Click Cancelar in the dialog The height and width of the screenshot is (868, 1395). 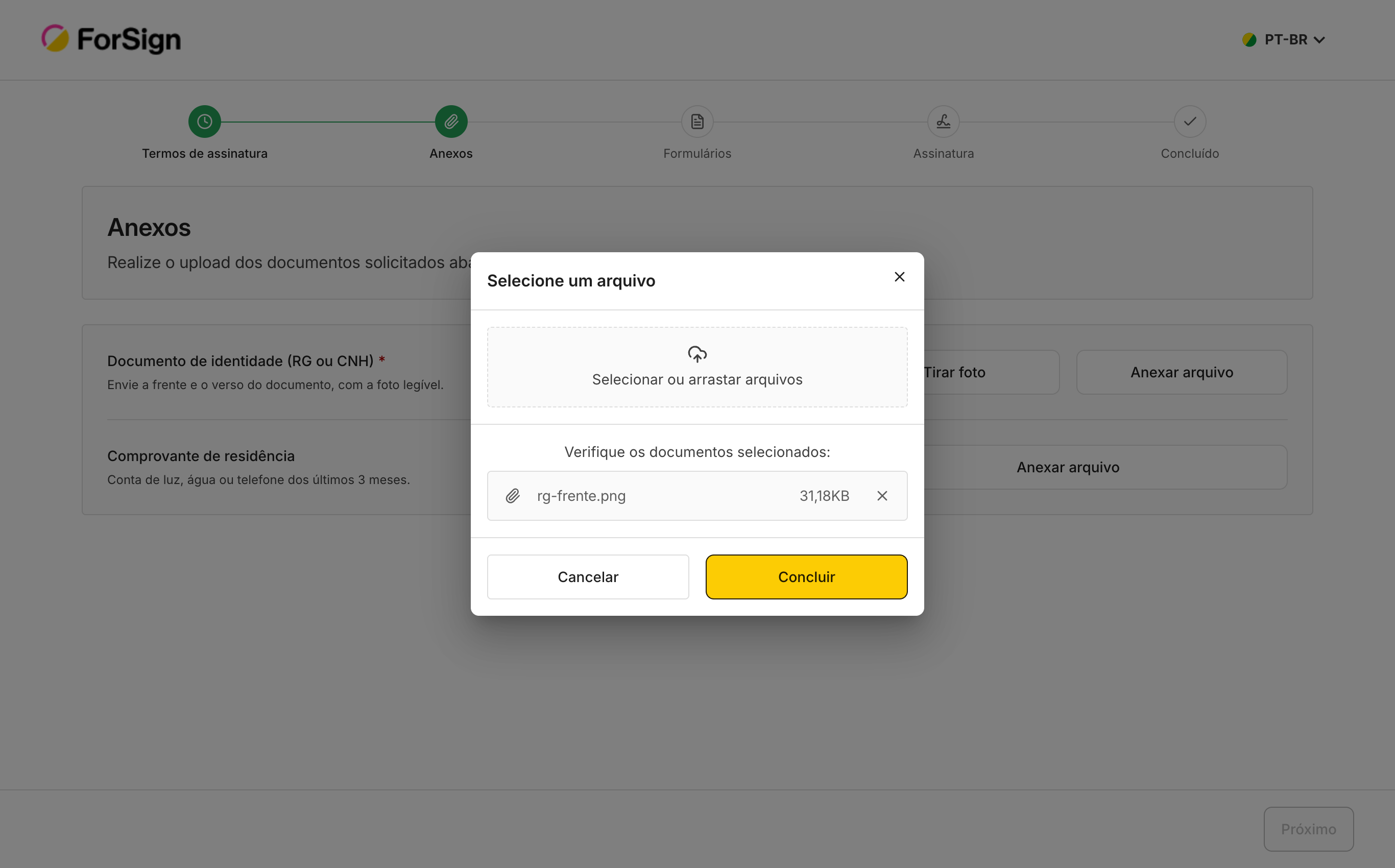[x=588, y=576]
